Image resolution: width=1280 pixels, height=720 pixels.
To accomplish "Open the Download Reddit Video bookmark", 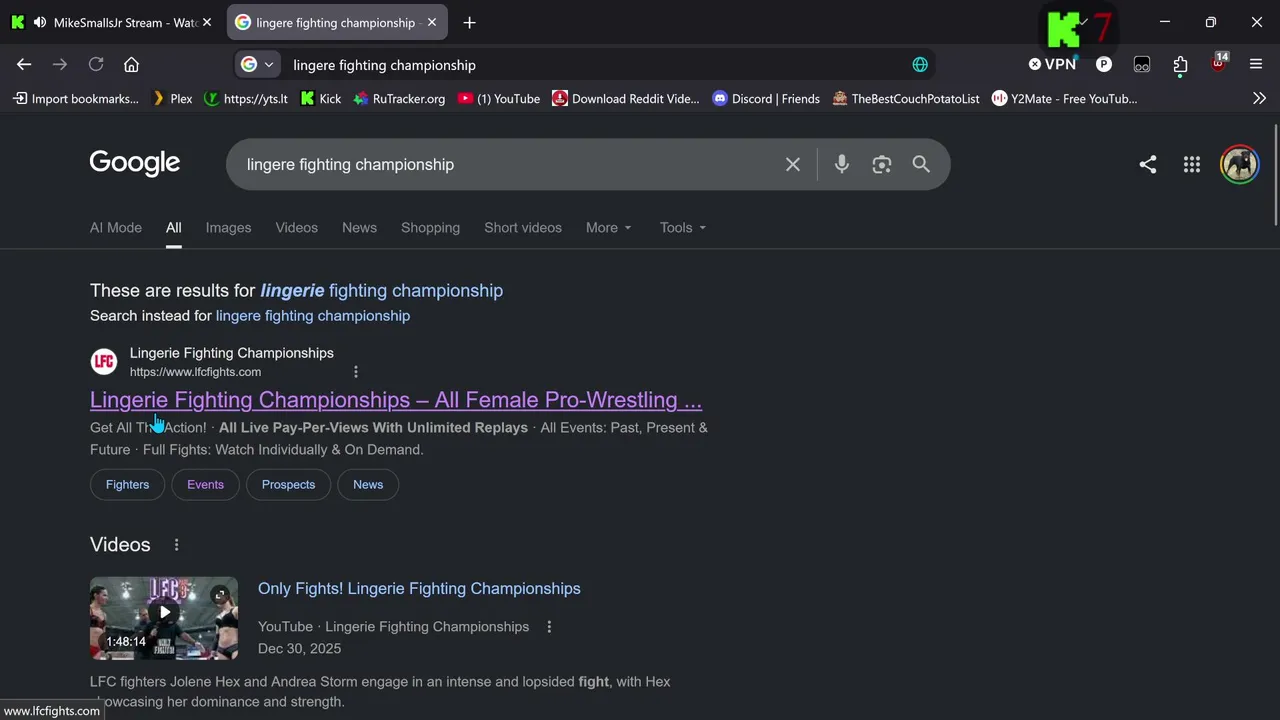I will click(626, 98).
